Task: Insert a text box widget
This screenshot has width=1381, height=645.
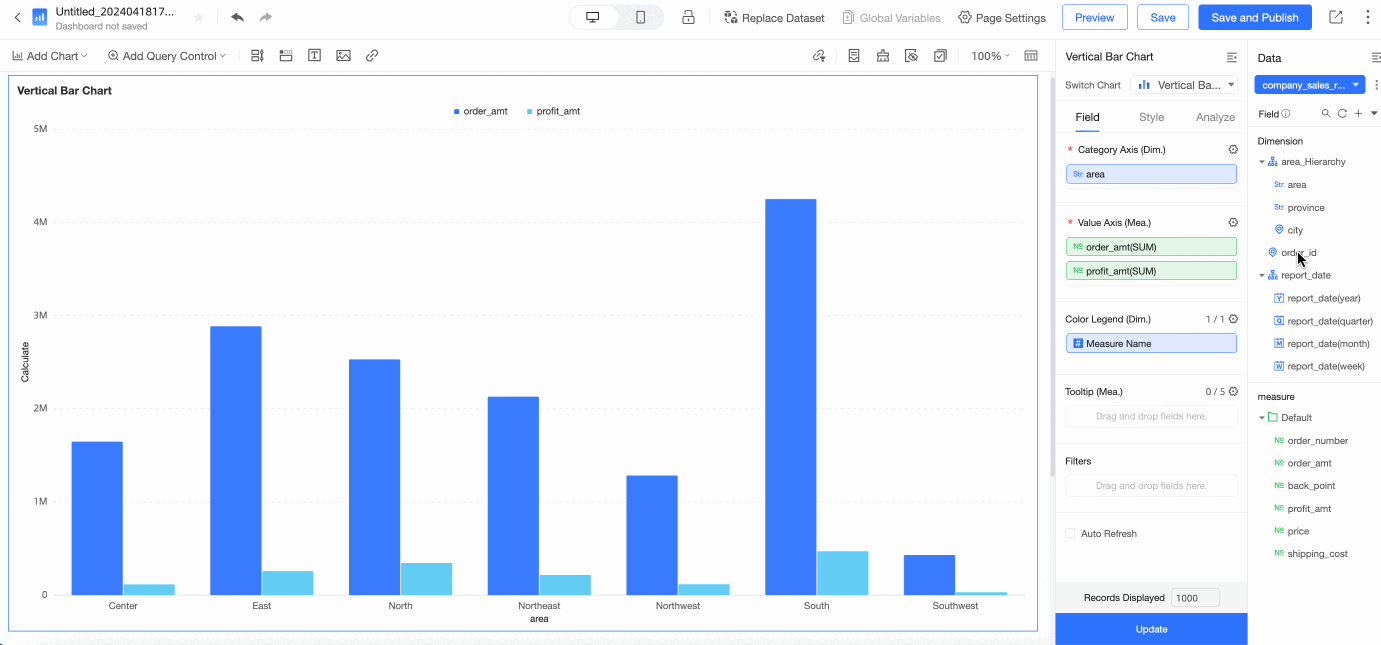Action: coord(314,56)
